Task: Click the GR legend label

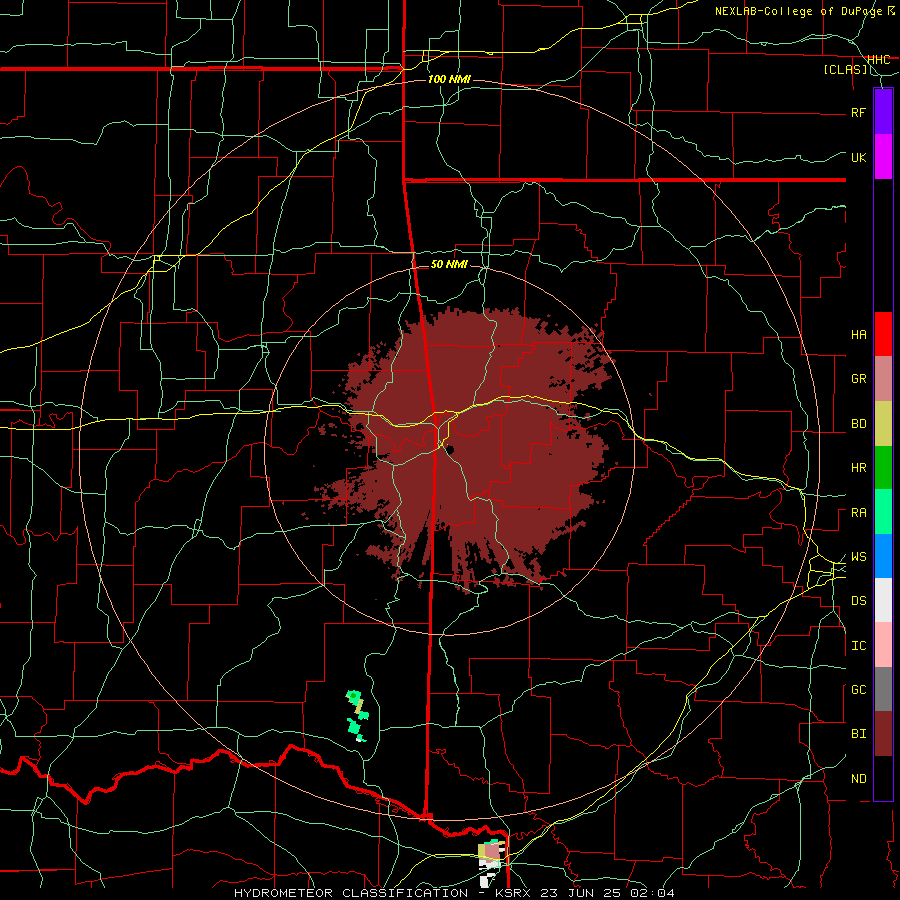Action: 858,379
